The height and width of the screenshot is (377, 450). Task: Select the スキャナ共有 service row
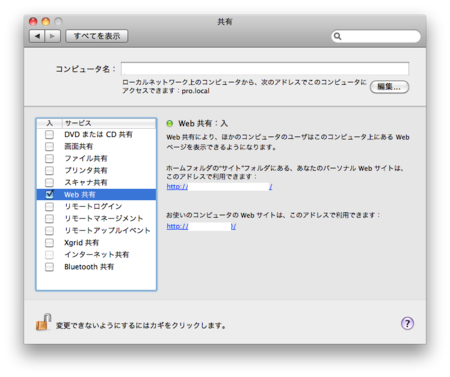[96, 182]
